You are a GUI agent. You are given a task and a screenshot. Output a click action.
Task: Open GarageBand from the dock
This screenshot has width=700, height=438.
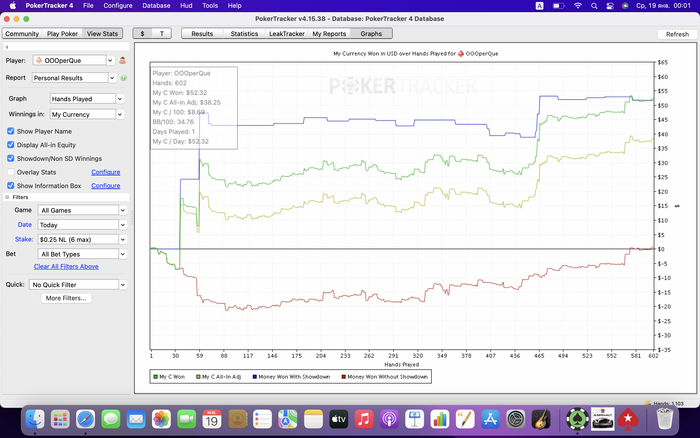541,419
